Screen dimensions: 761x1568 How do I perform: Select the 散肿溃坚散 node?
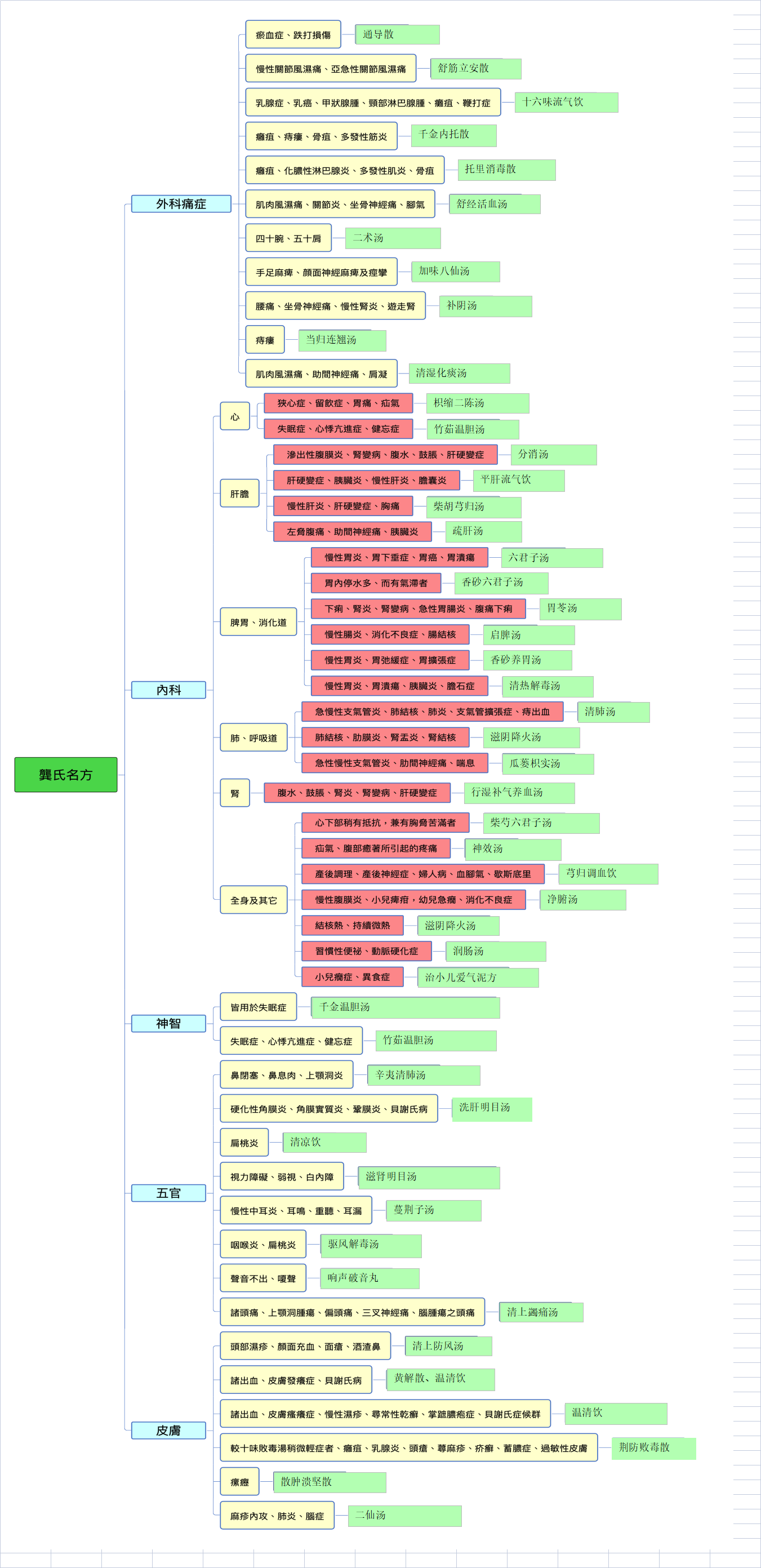(x=330, y=1482)
